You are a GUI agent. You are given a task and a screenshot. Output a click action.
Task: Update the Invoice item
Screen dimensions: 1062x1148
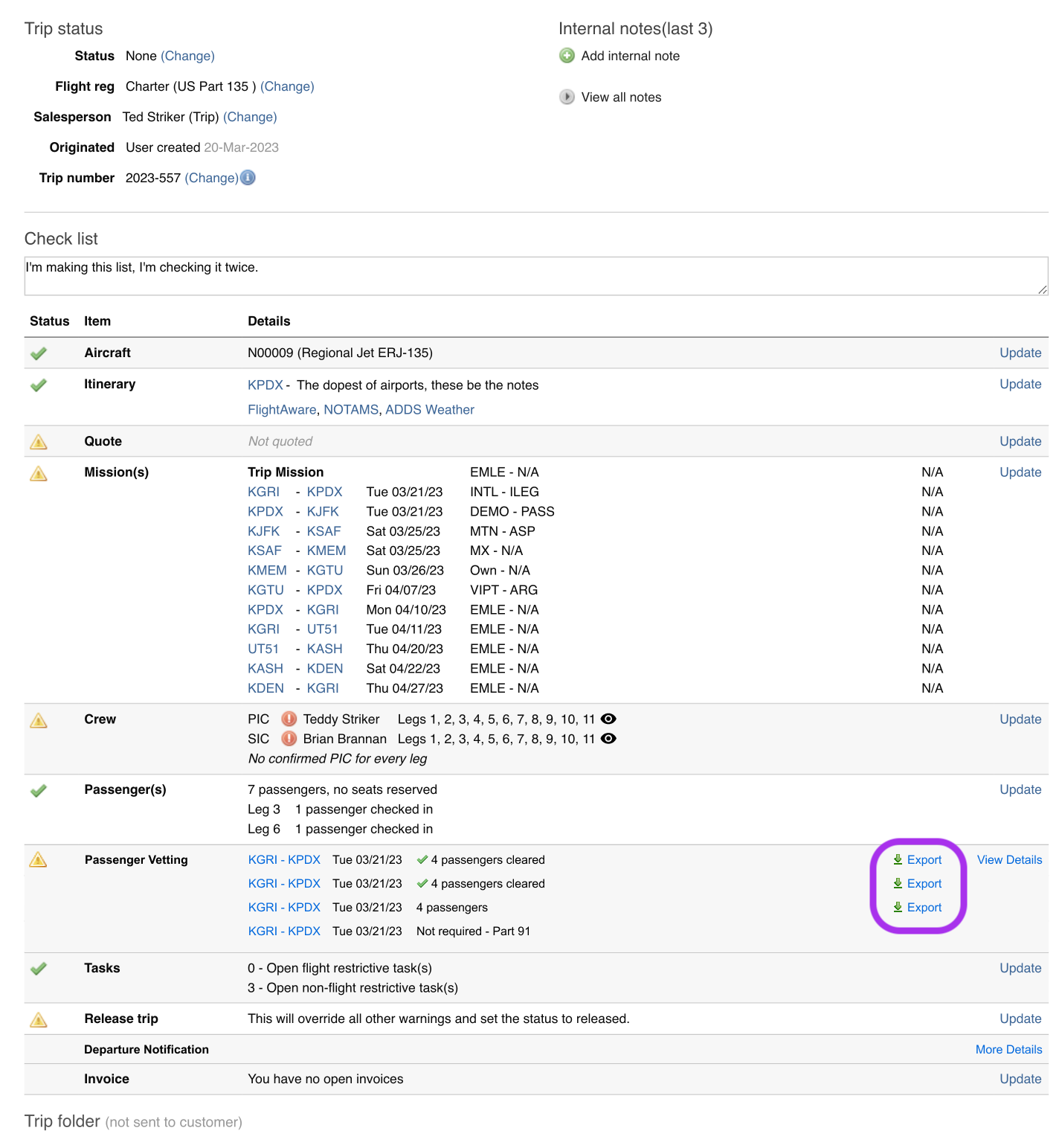1020,1079
